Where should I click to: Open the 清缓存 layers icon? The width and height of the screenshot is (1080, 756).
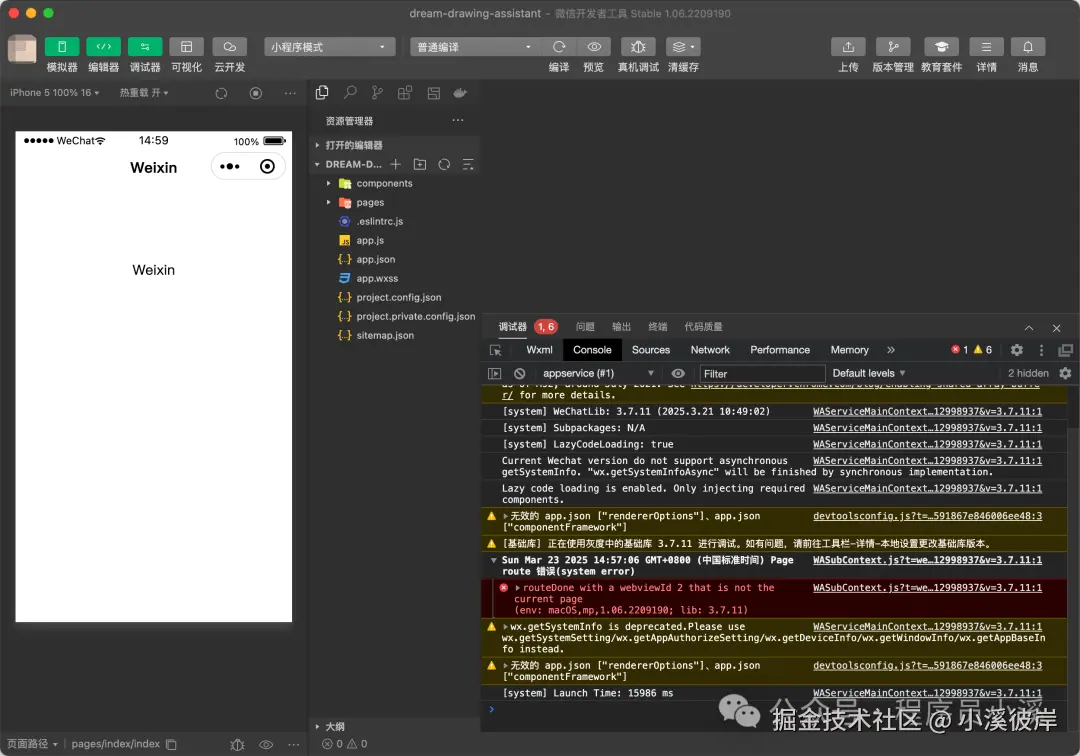click(683, 47)
